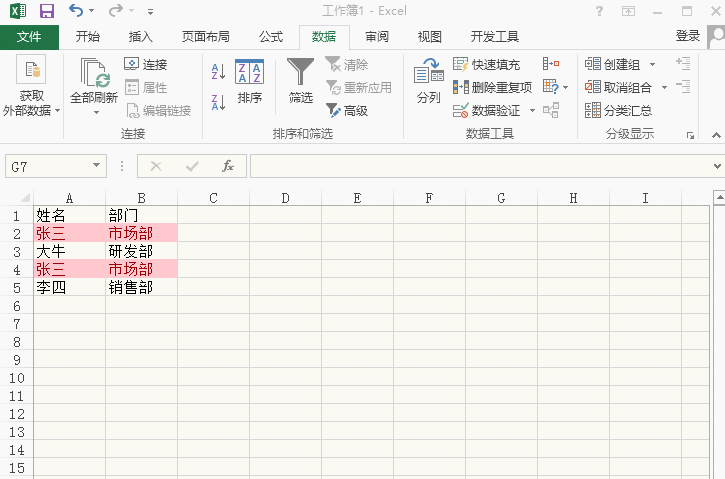Customize Quick Access Toolbar dropdown
The height and width of the screenshot is (479, 725).
point(150,11)
